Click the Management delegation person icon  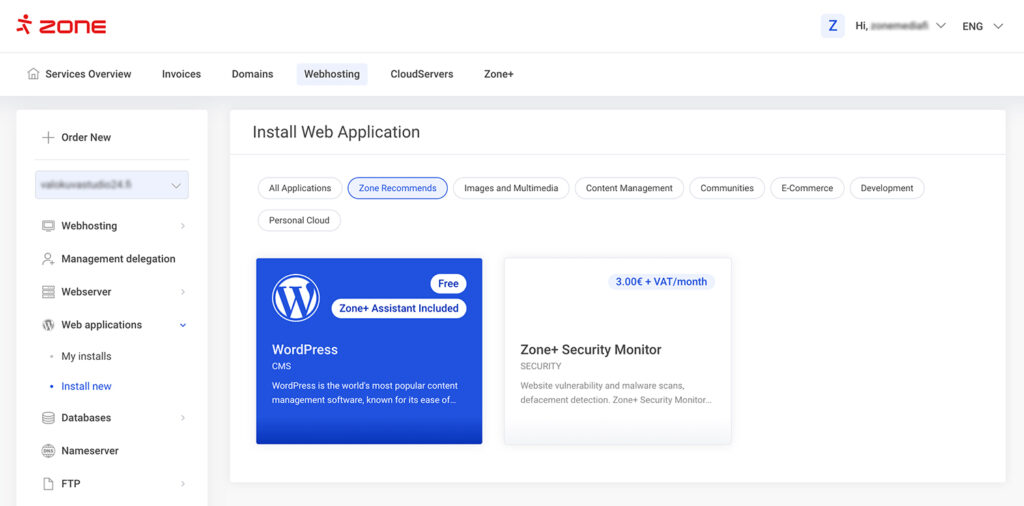click(x=48, y=259)
